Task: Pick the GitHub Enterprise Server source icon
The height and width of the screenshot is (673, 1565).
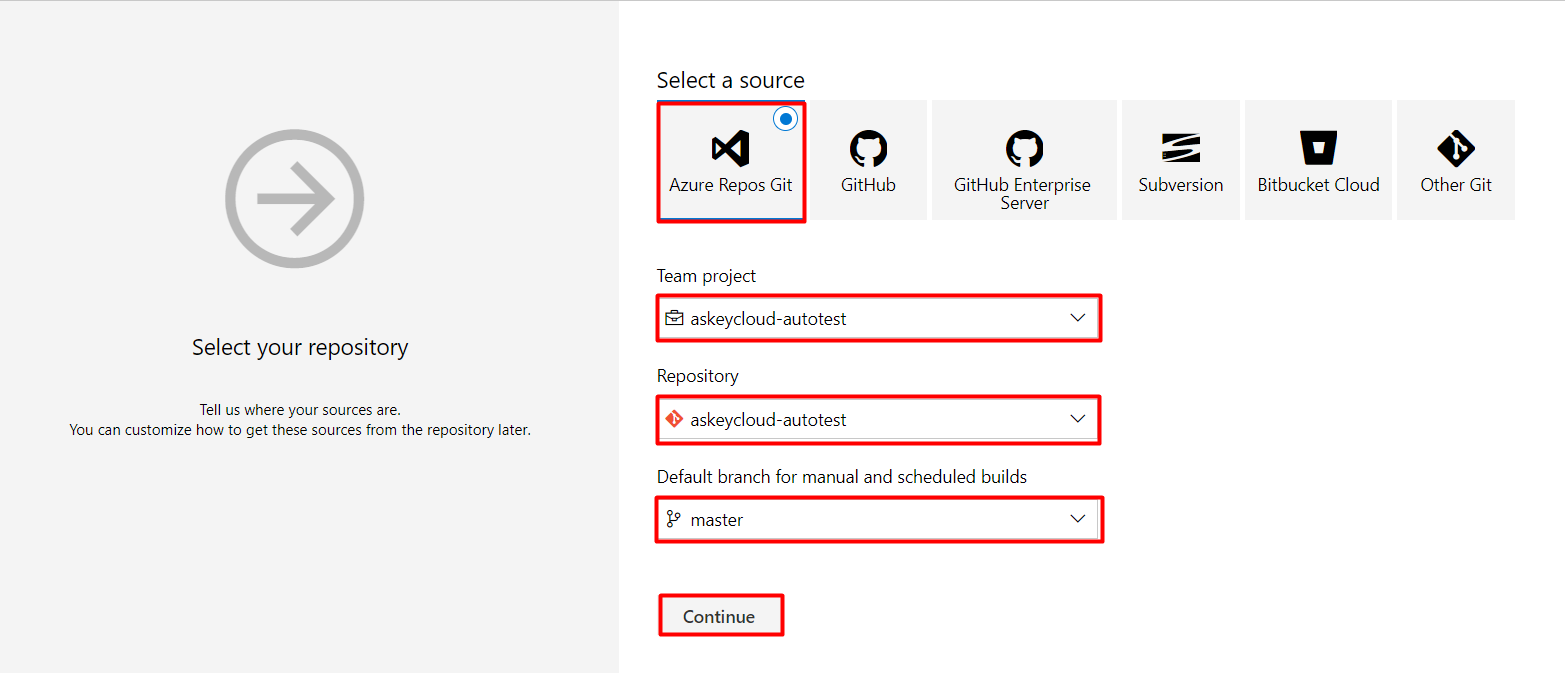Action: click(x=1024, y=150)
